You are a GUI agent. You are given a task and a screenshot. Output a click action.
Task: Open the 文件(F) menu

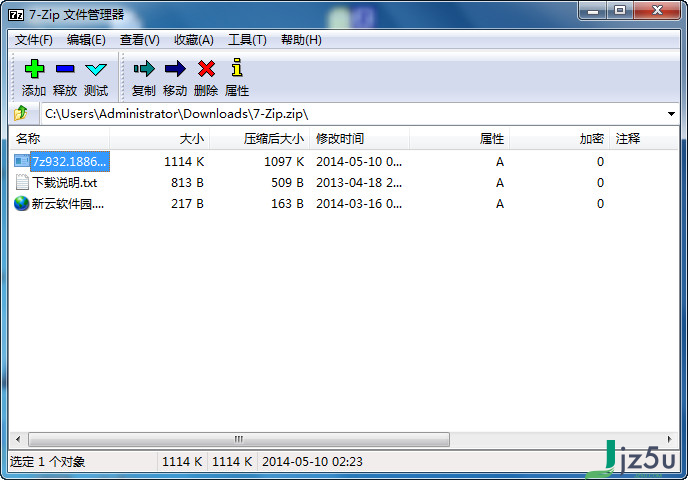(x=34, y=40)
